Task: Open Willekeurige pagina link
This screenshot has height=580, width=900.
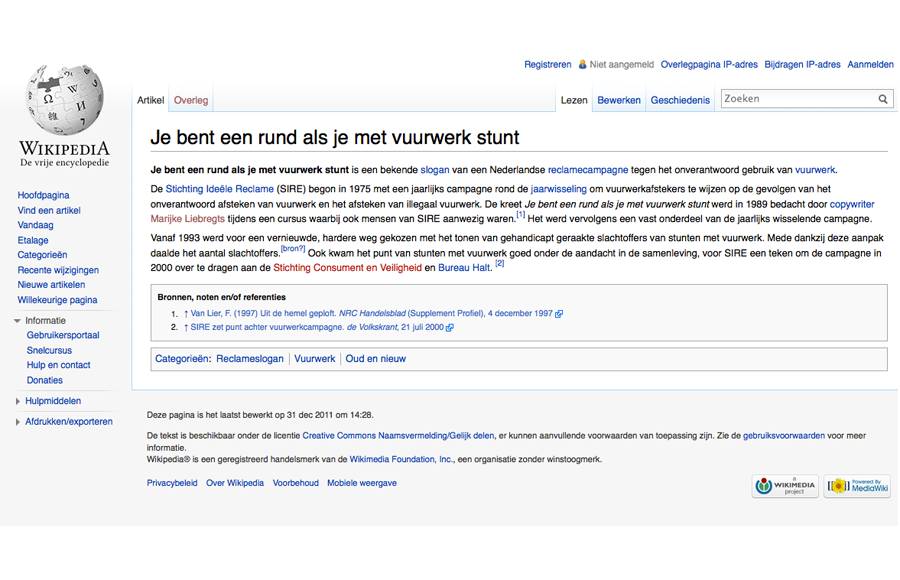Action: [x=57, y=300]
